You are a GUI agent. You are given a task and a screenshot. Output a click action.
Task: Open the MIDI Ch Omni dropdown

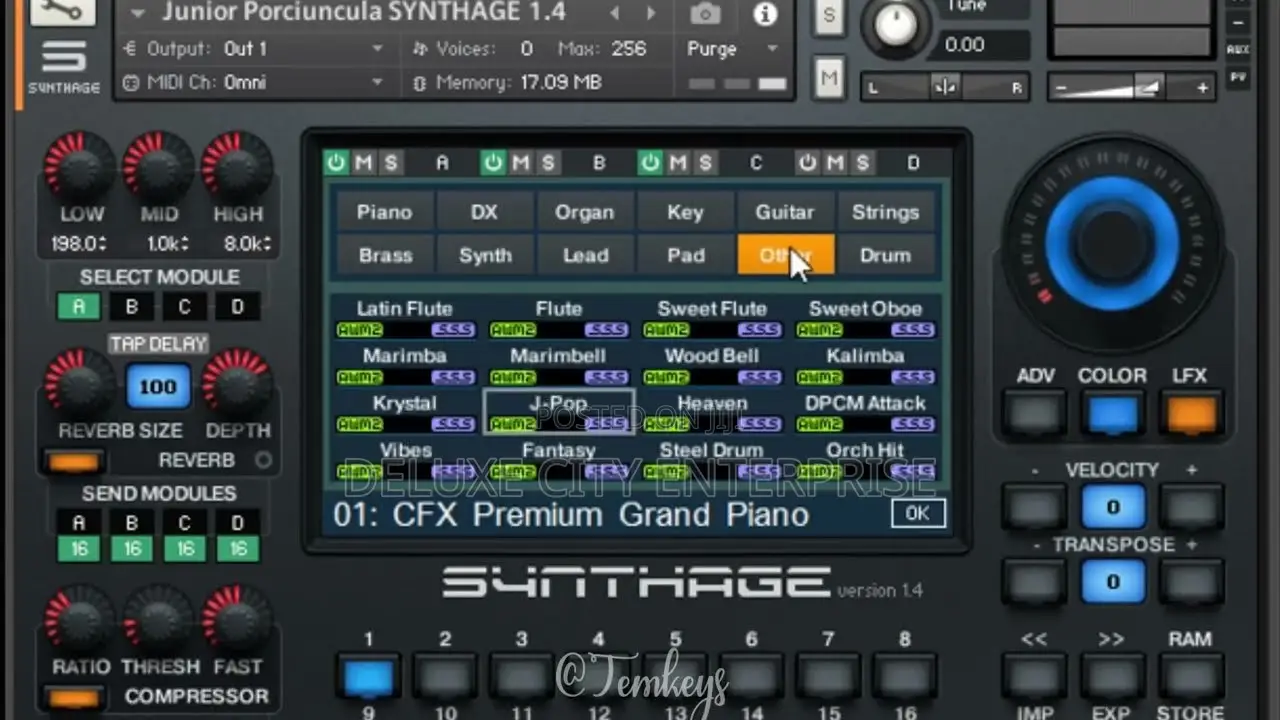tap(253, 82)
